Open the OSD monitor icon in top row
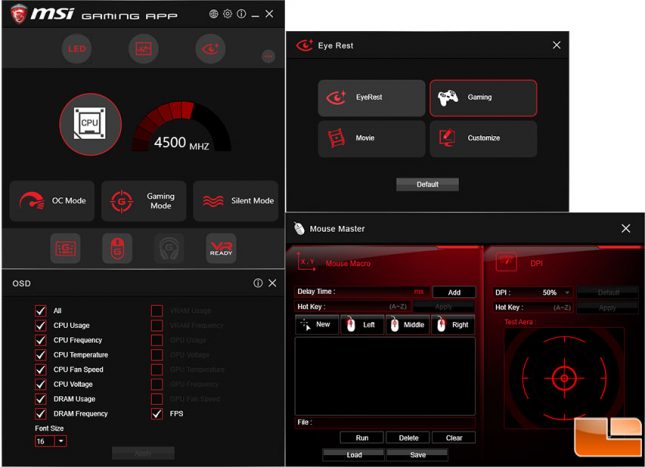Screen dimensions: 645x467 point(144,49)
